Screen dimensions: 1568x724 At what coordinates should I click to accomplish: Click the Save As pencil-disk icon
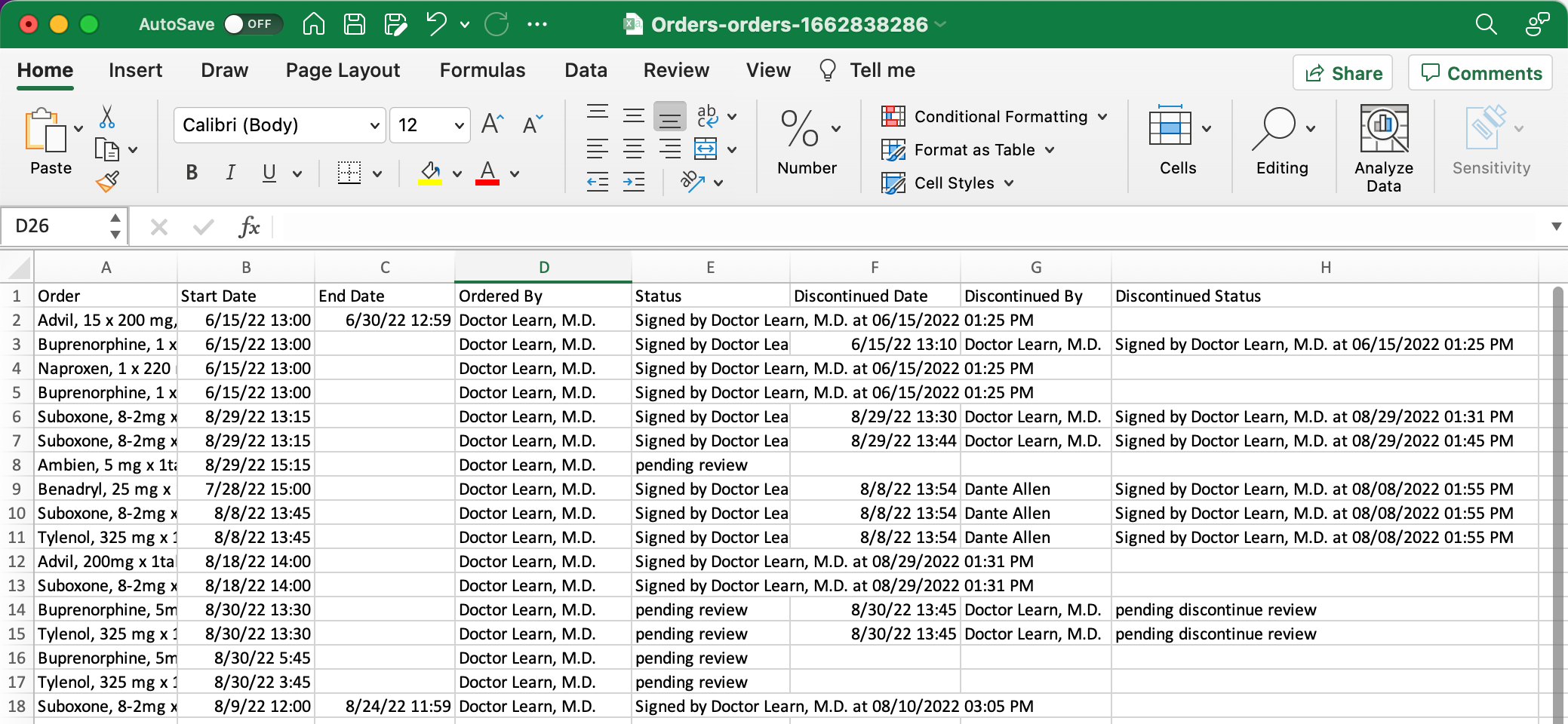pyautogui.click(x=395, y=24)
